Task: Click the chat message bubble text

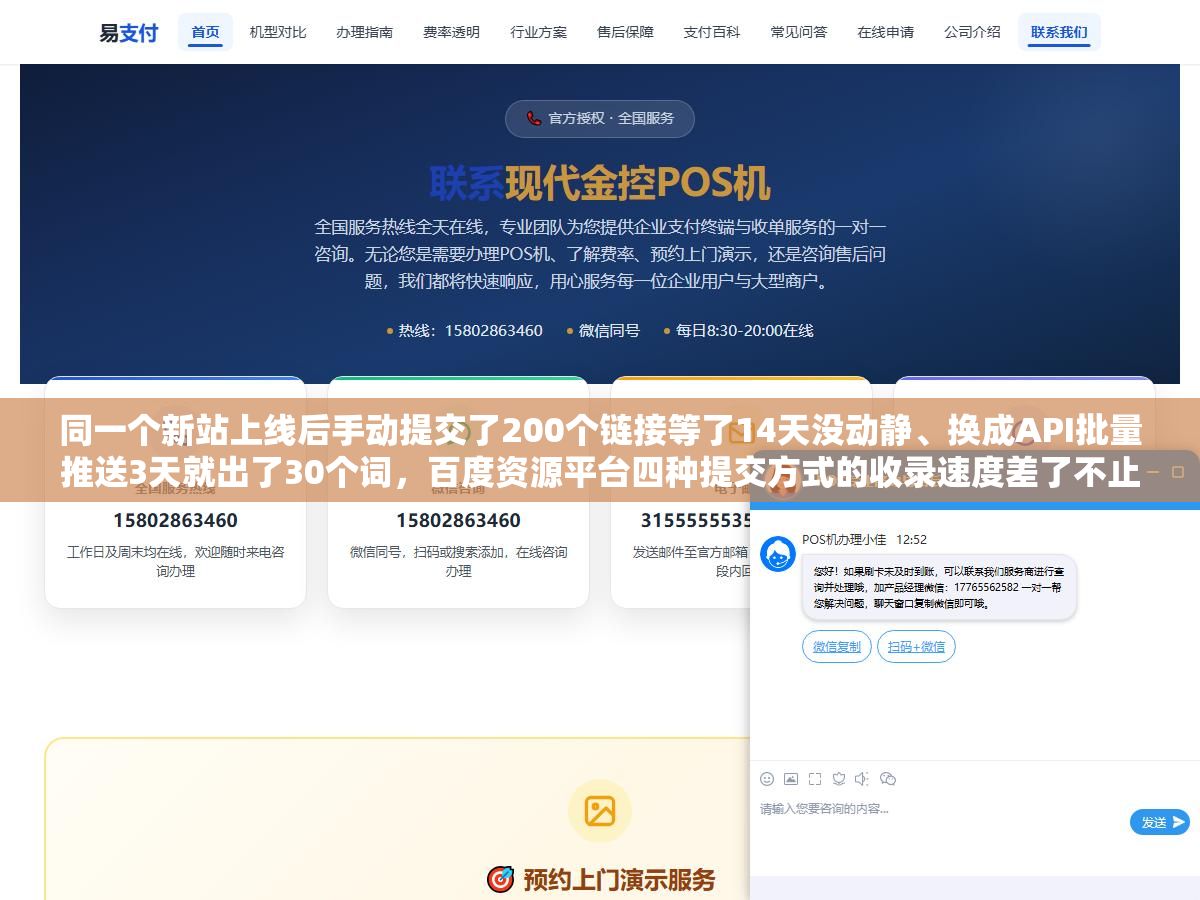Action: 939,587
